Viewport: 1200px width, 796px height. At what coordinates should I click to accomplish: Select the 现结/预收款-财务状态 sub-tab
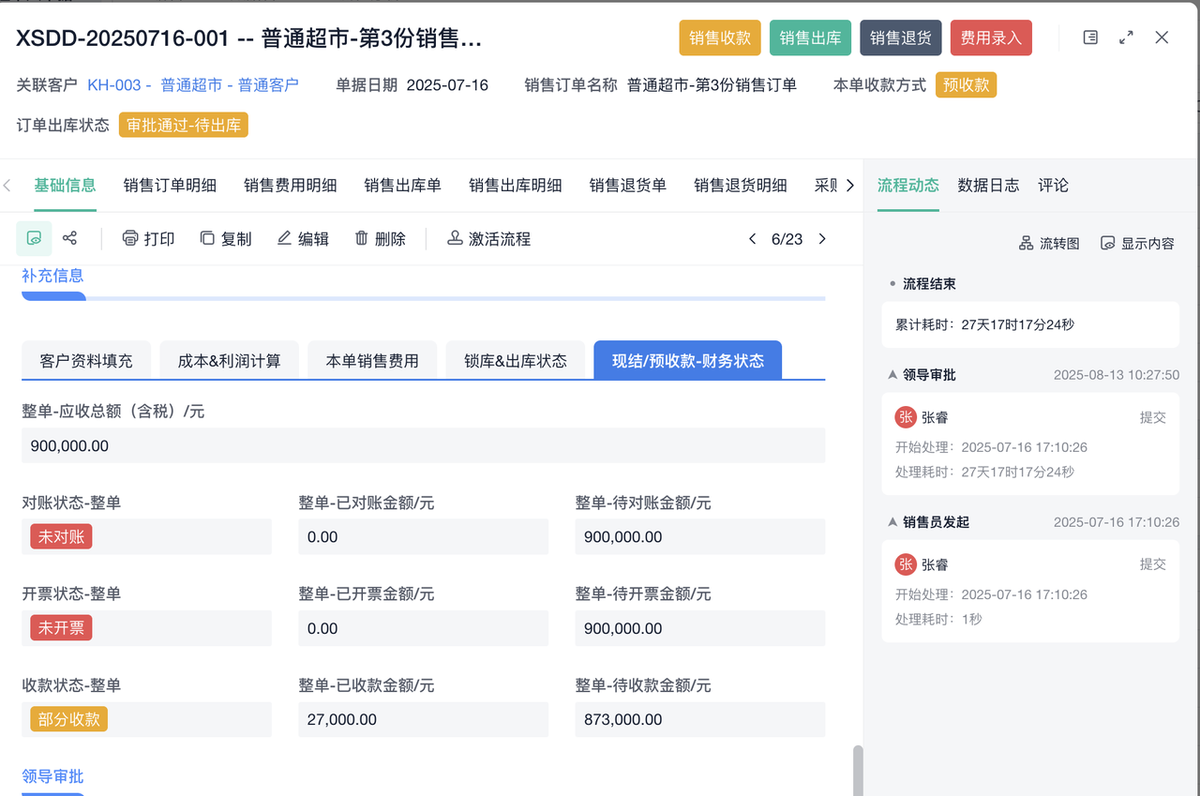[688, 361]
